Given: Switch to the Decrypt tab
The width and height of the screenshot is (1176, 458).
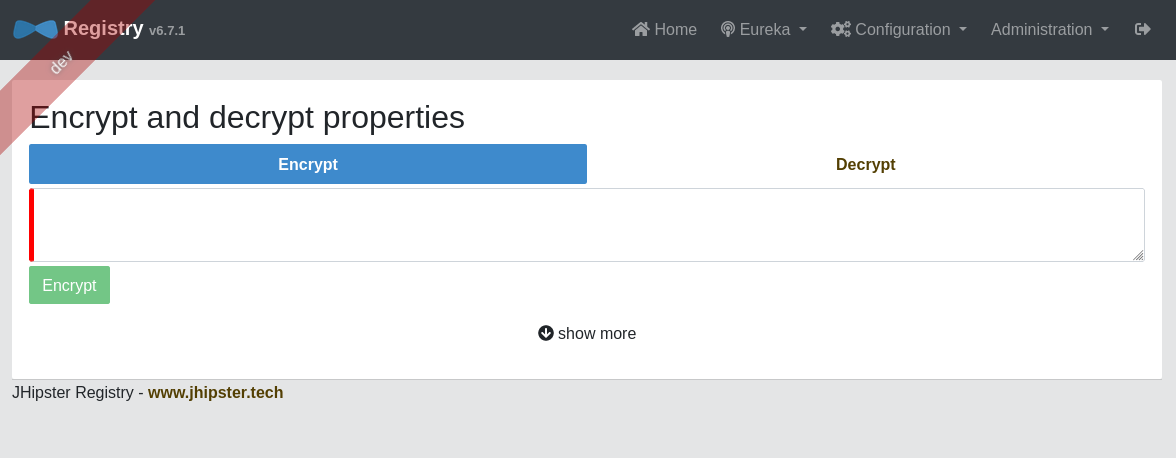Looking at the screenshot, I should pyautogui.click(x=865, y=164).
